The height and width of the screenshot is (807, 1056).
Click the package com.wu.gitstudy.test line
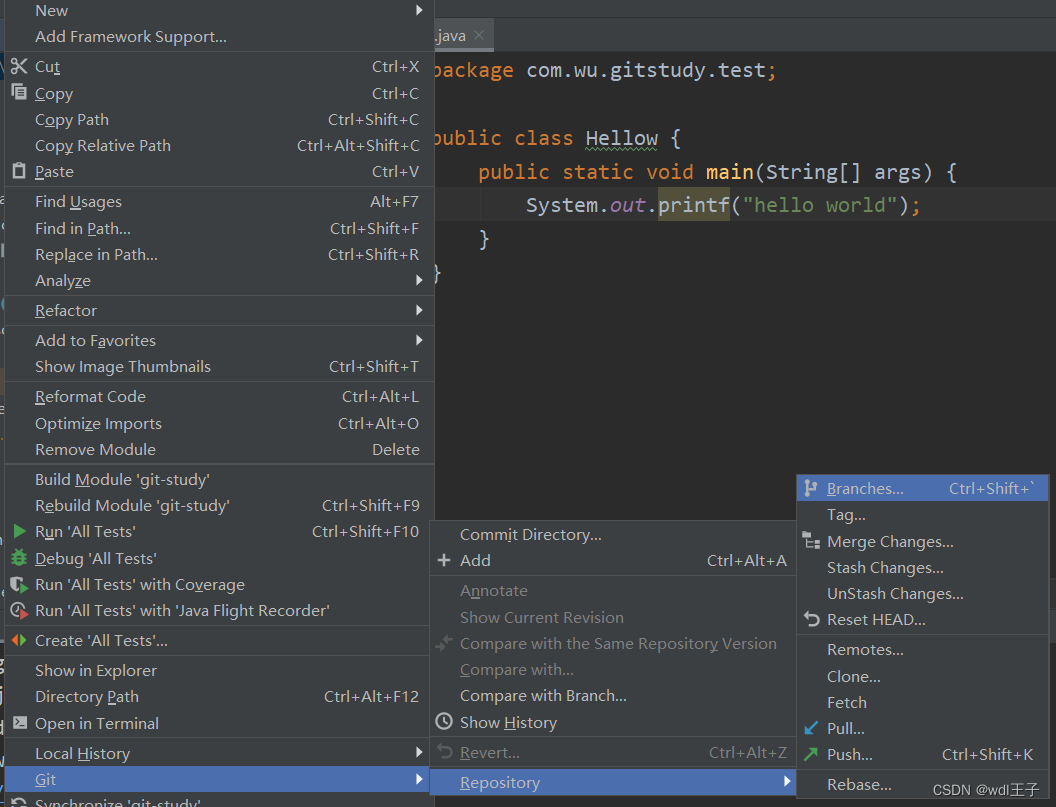point(604,71)
